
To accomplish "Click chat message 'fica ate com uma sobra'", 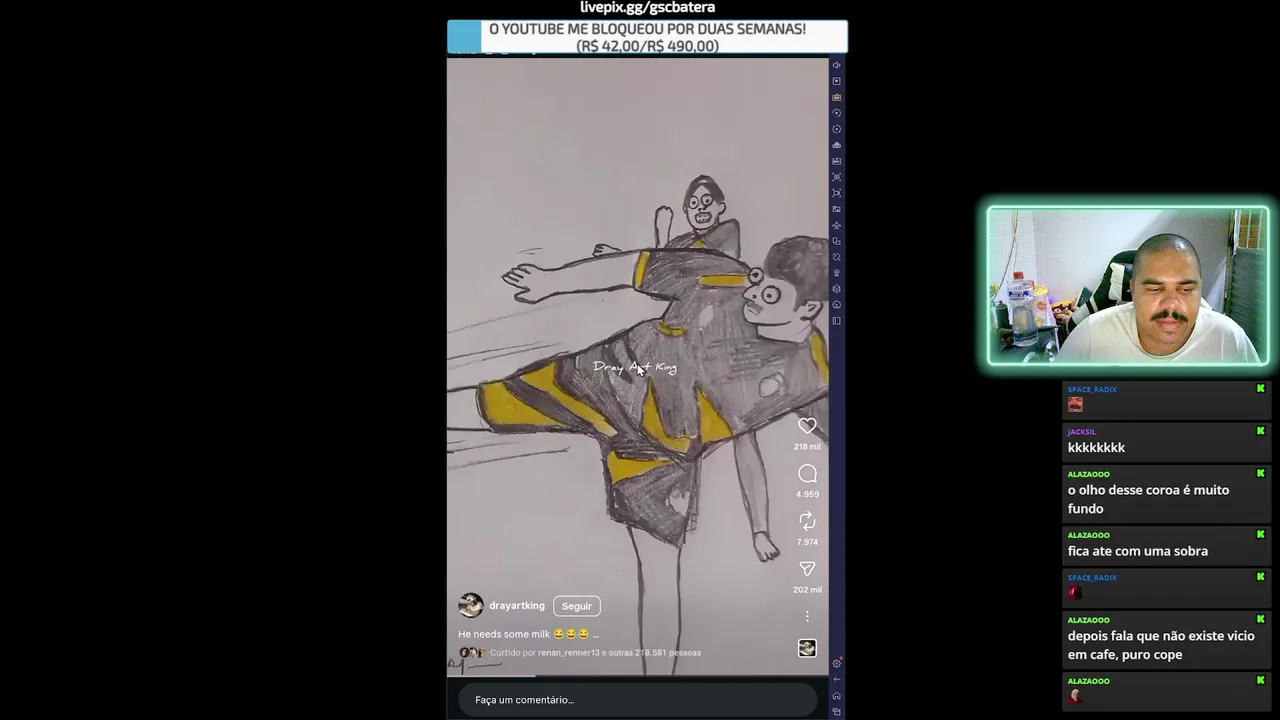I will pos(1137,551).
